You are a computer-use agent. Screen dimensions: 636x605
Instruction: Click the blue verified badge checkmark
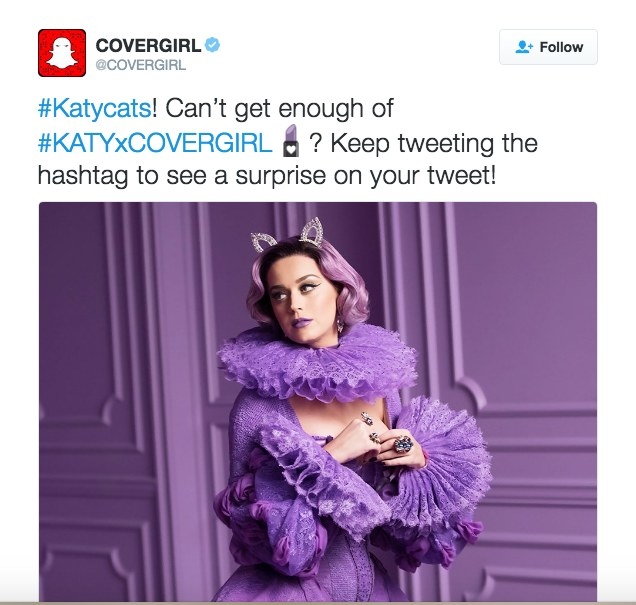tap(212, 45)
